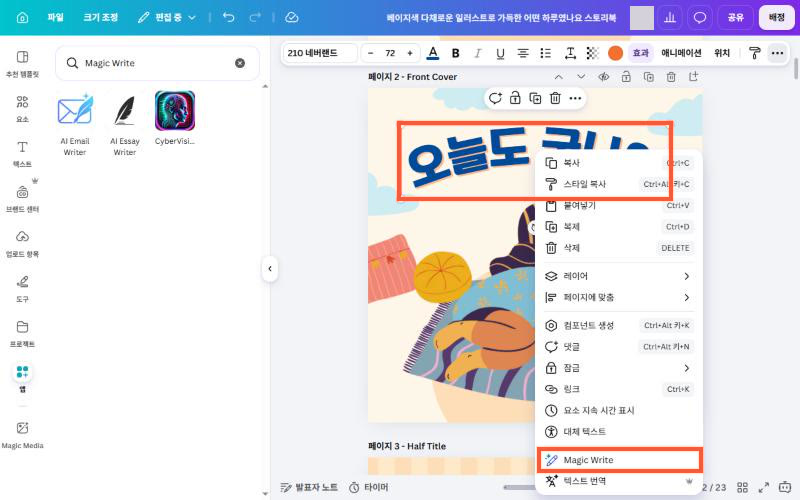Change the text alignment
This screenshot has width=800, height=500.
[522, 53]
